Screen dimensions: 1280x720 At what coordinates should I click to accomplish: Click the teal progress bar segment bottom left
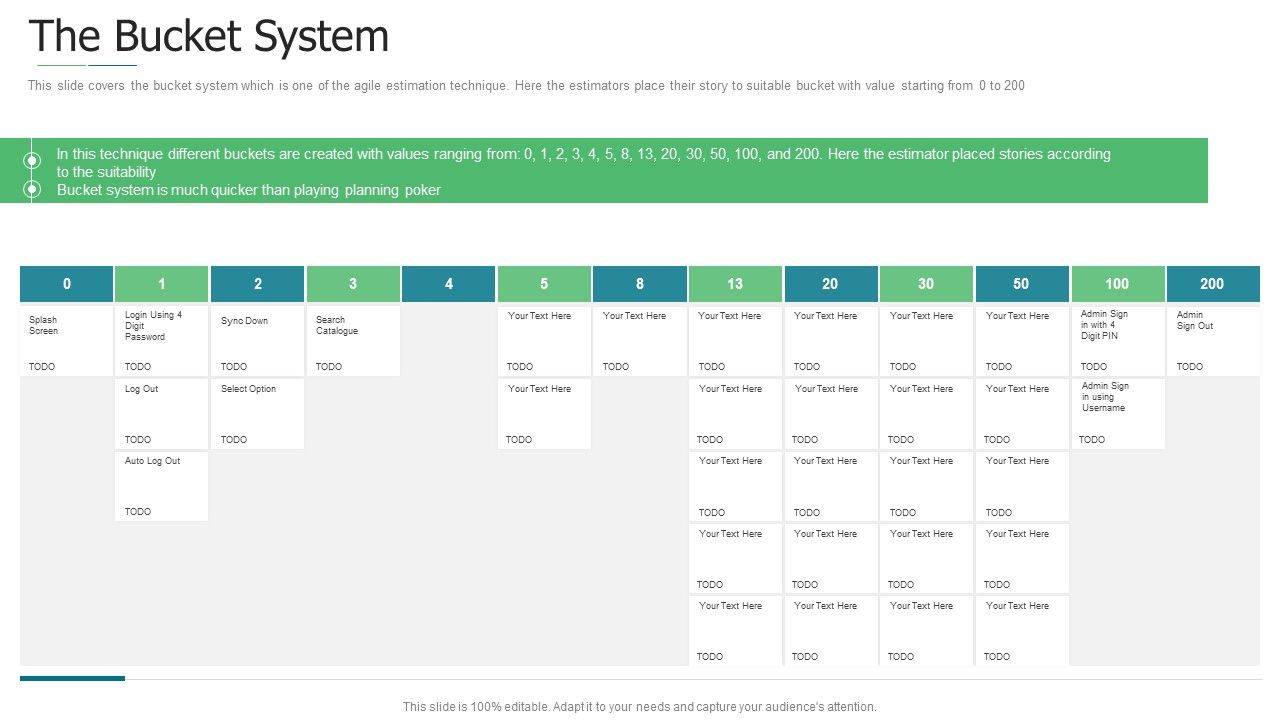coord(75,679)
